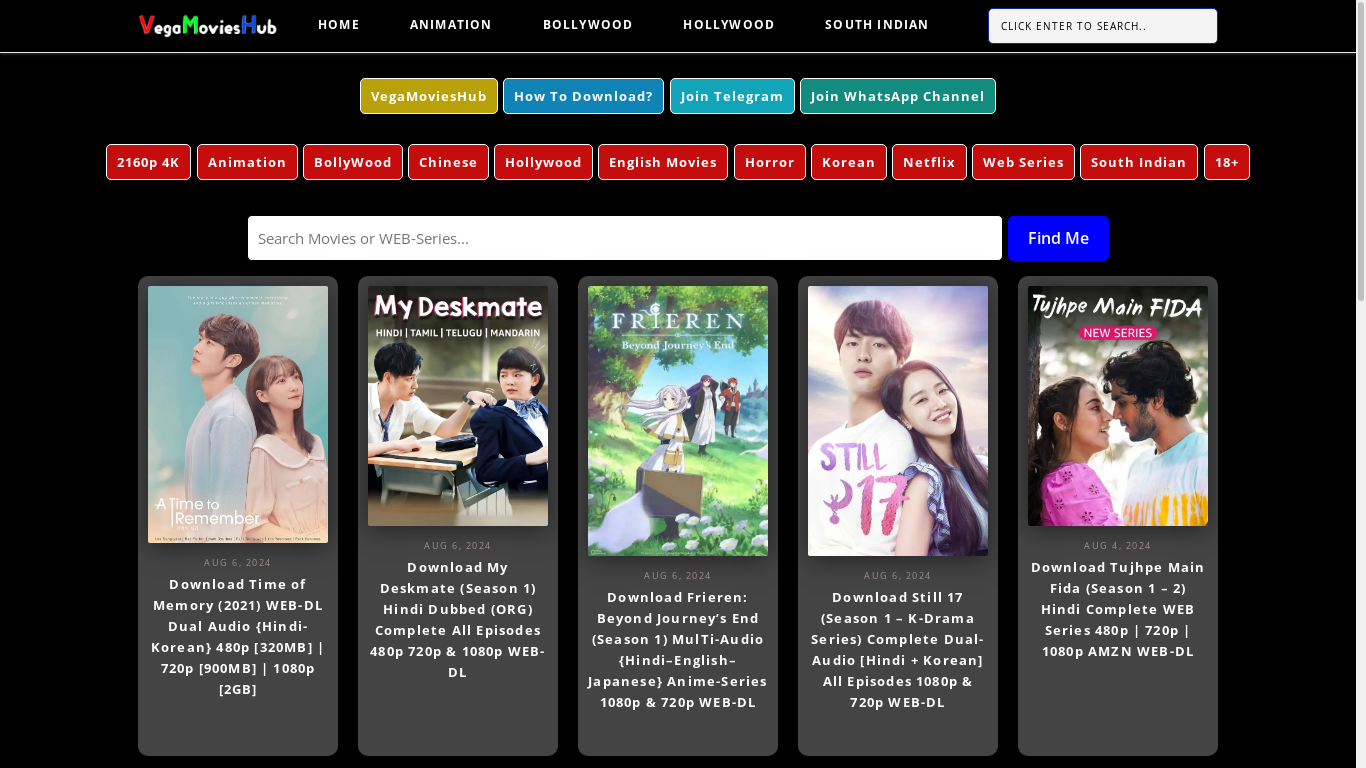Select the Chinese category tag
The width and height of the screenshot is (1366, 768).
(448, 162)
